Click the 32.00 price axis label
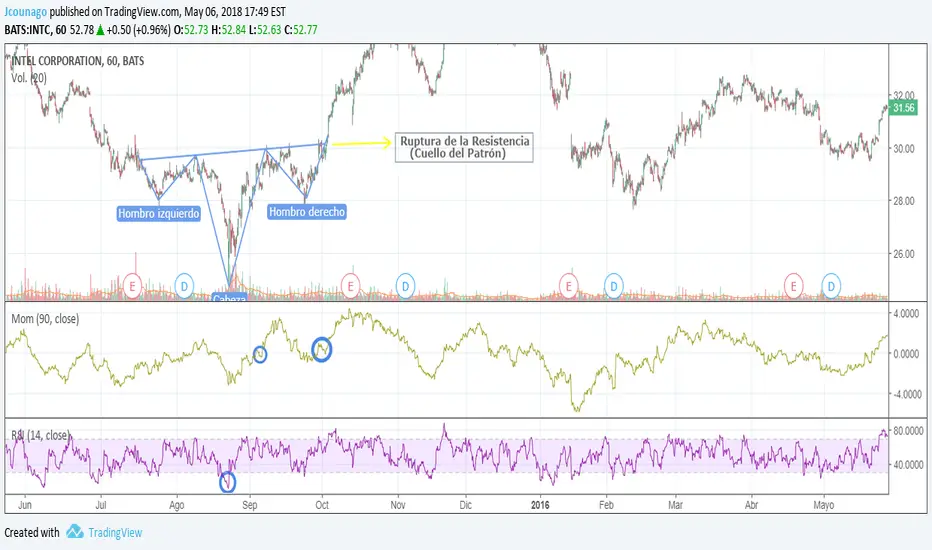 coord(903,95)
